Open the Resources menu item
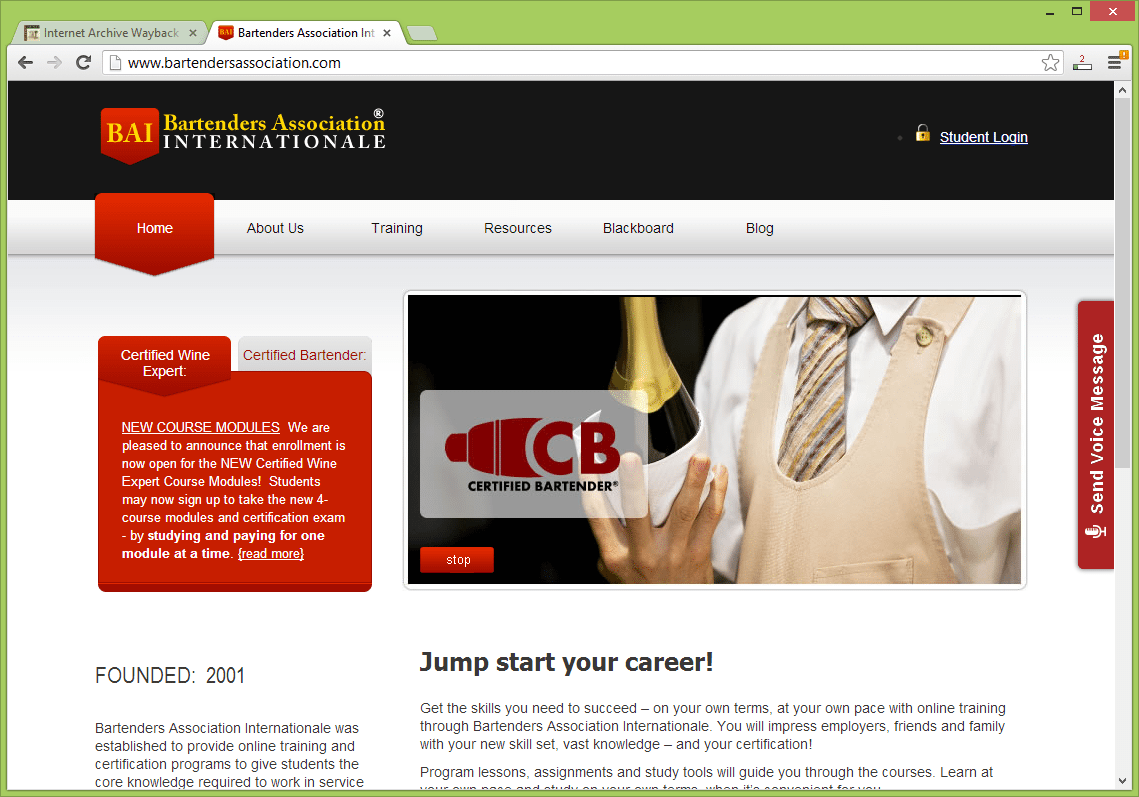This screenshot has width=1139, height=797. 518,228
